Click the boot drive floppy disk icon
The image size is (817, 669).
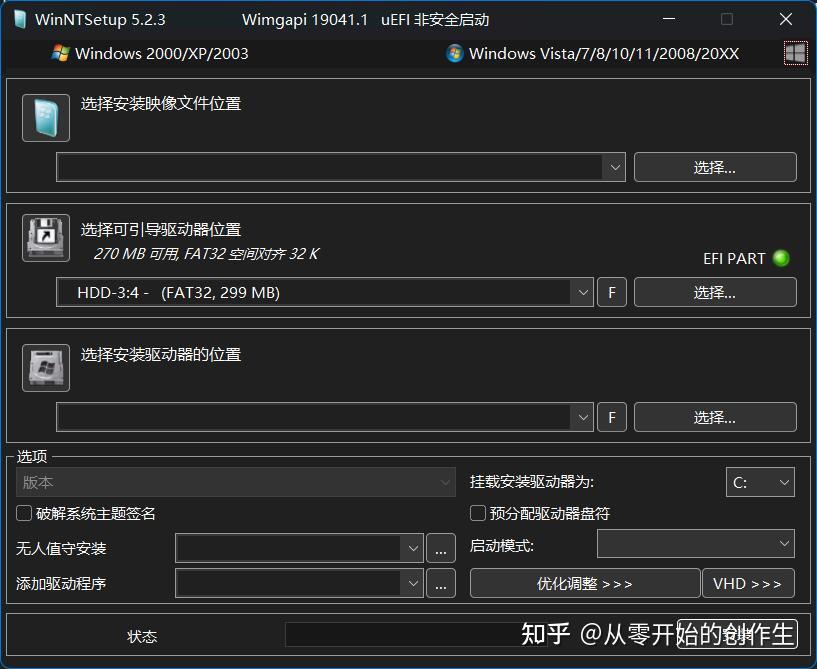(x=45, y=237)
